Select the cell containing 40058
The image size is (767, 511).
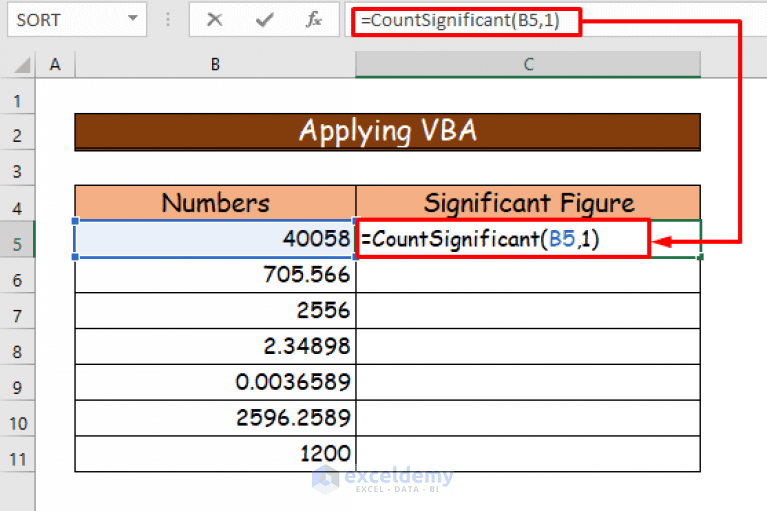click(215, 239)
